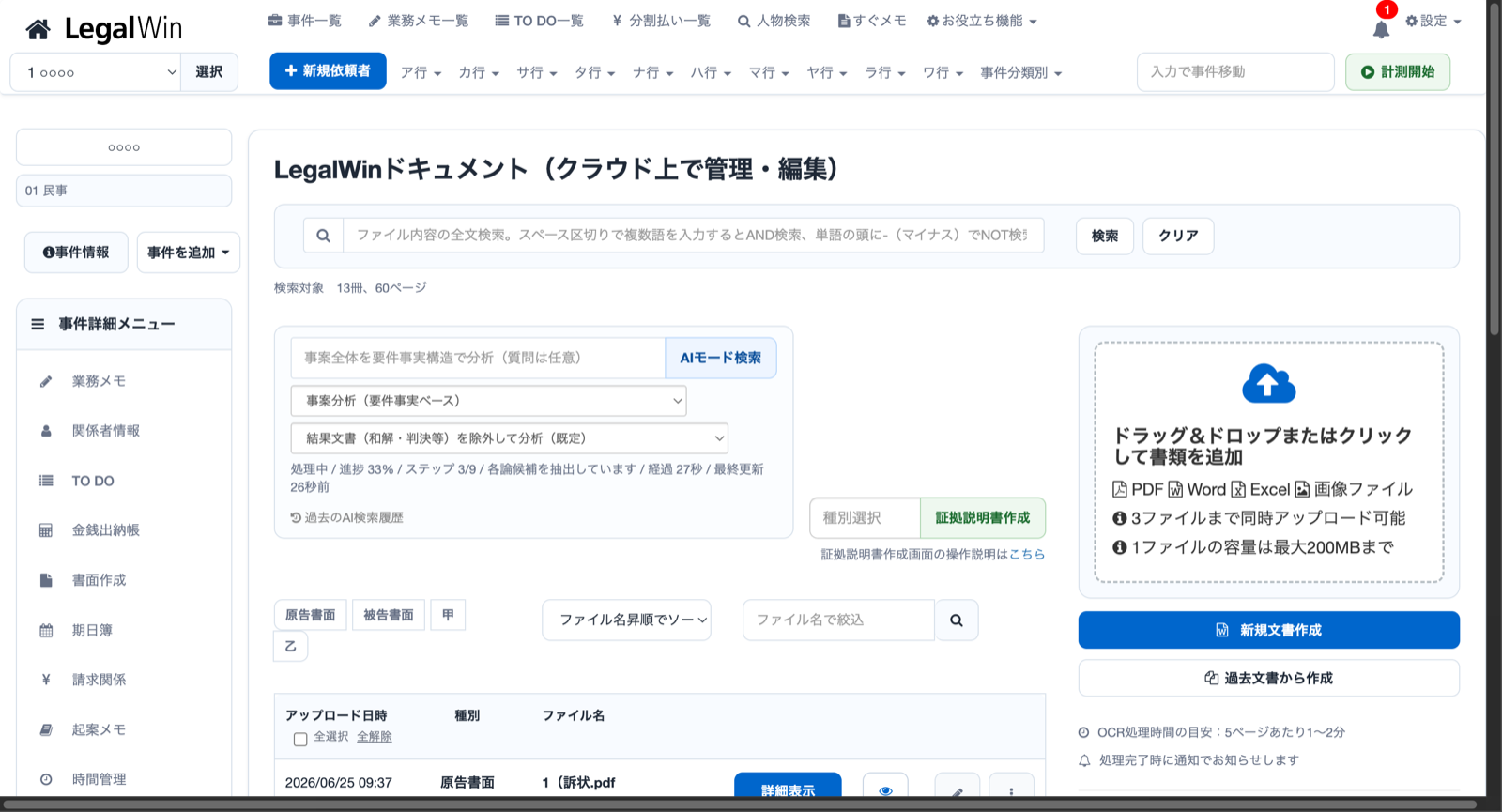
Task: Open 業務メモ一覧 in top menu
Action: coord(419,21)
